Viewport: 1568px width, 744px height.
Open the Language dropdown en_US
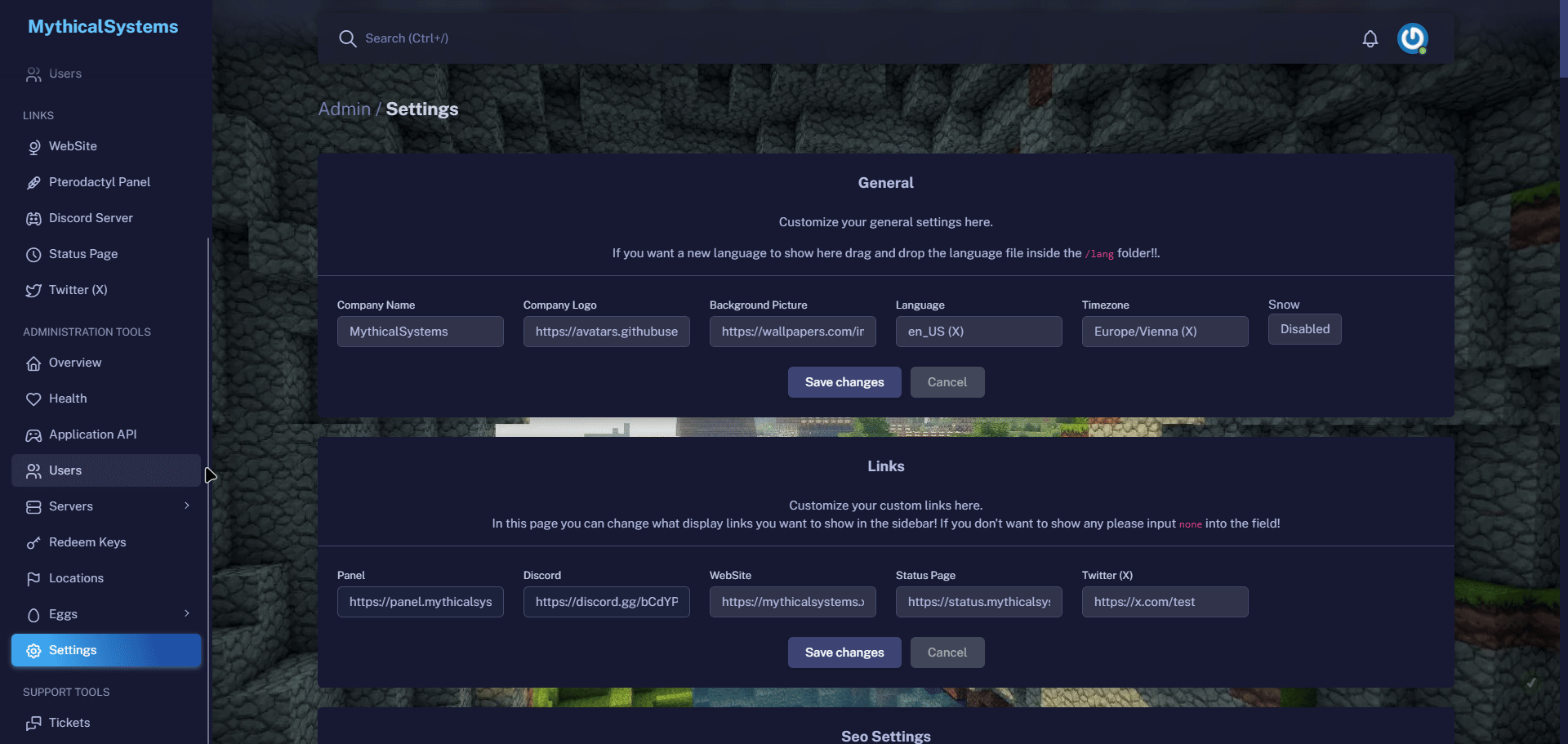(x=978, y=332)
